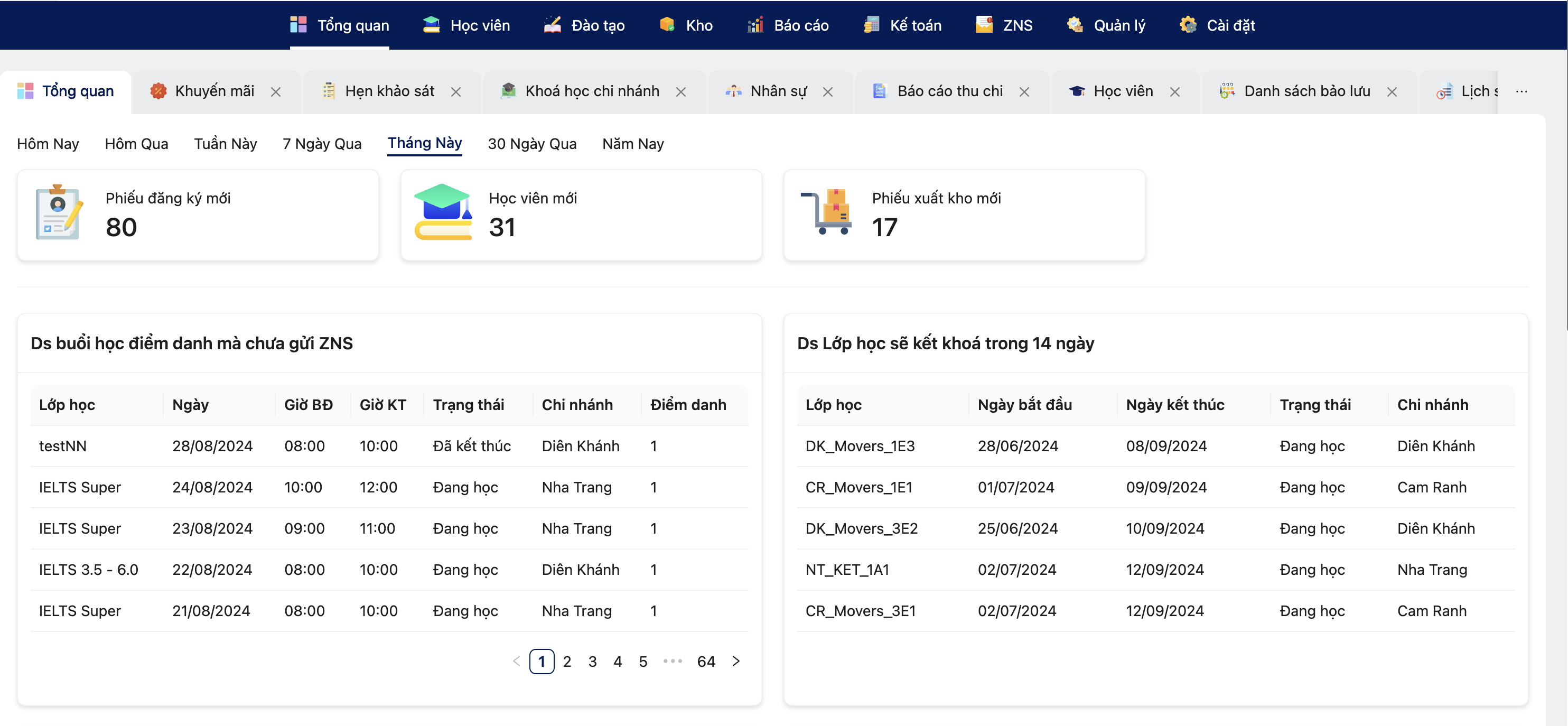
Task: Click the ZNS envelope icon in navigation
Action: coord(984,25)
